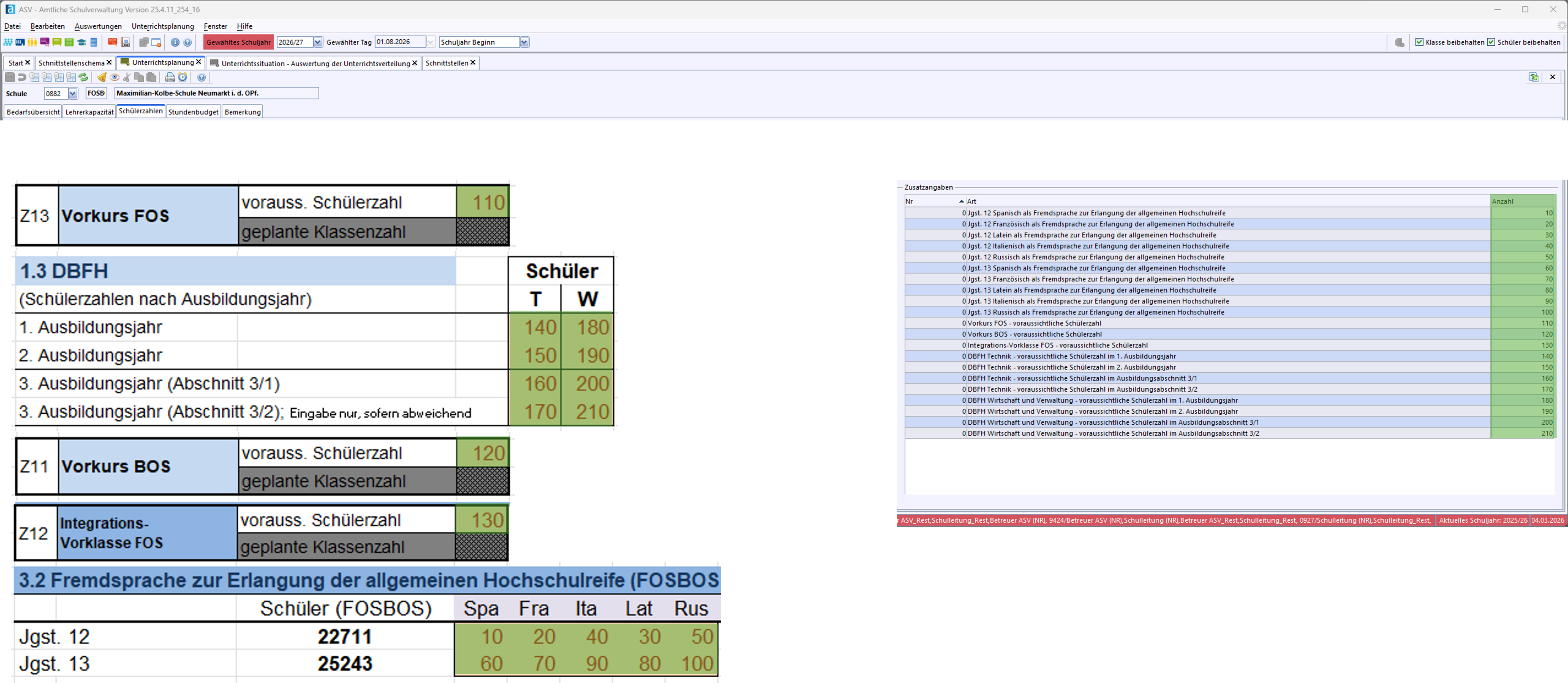Click the printer icon in the toolbar
Image resolution: width=1568 pixels, height=683 pixels.
tap(170, 77)
